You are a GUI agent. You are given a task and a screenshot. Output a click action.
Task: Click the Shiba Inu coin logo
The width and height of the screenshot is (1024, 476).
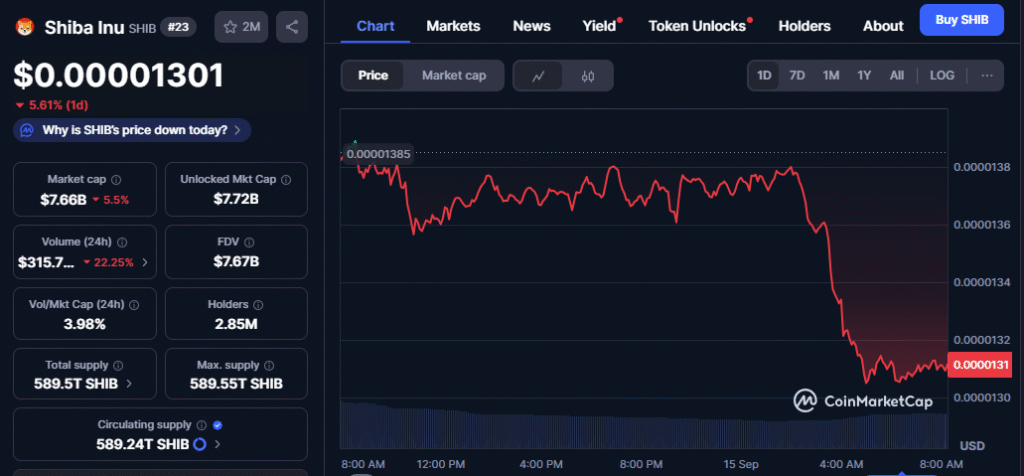pyautogui.click(x=24, y=27)
